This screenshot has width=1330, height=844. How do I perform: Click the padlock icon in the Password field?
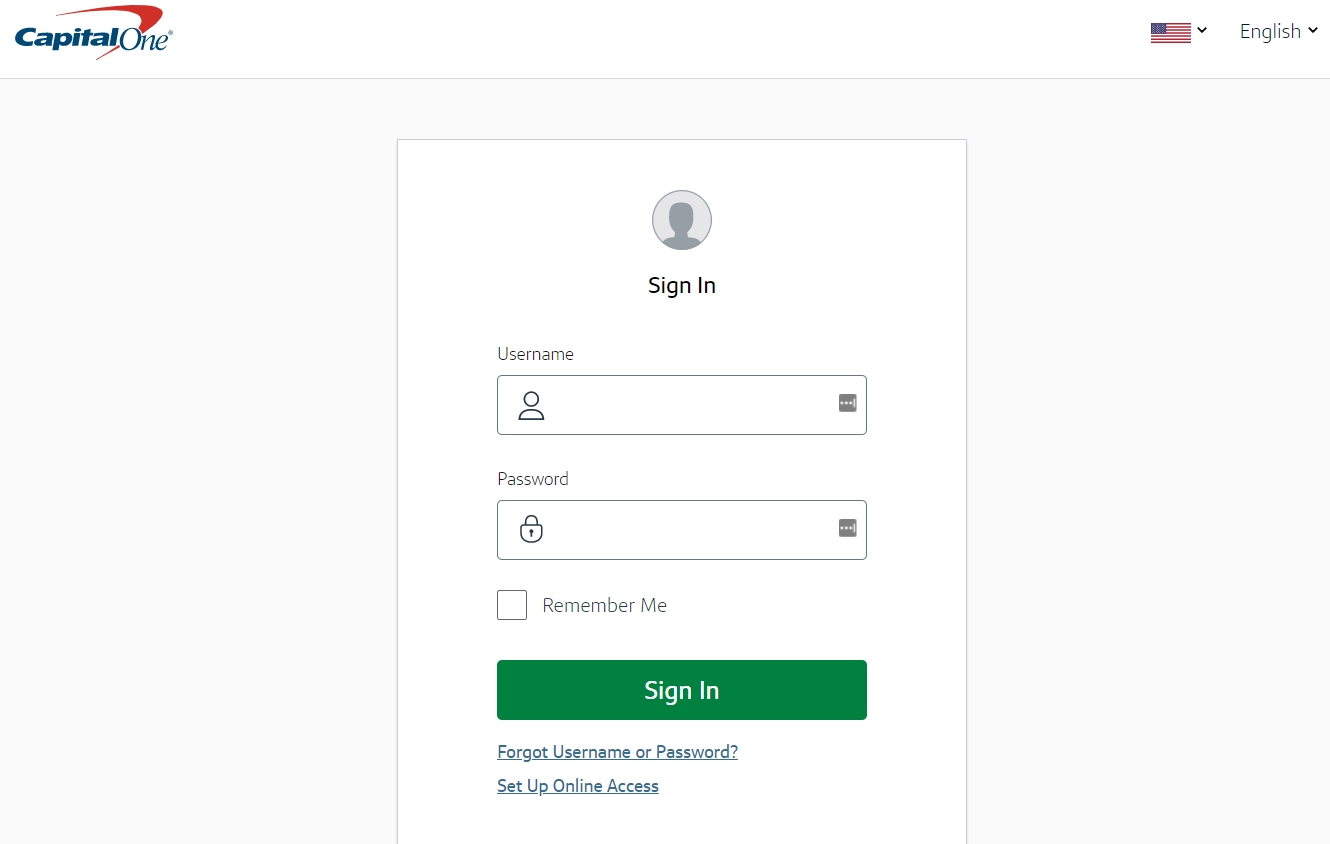point(531,529)
